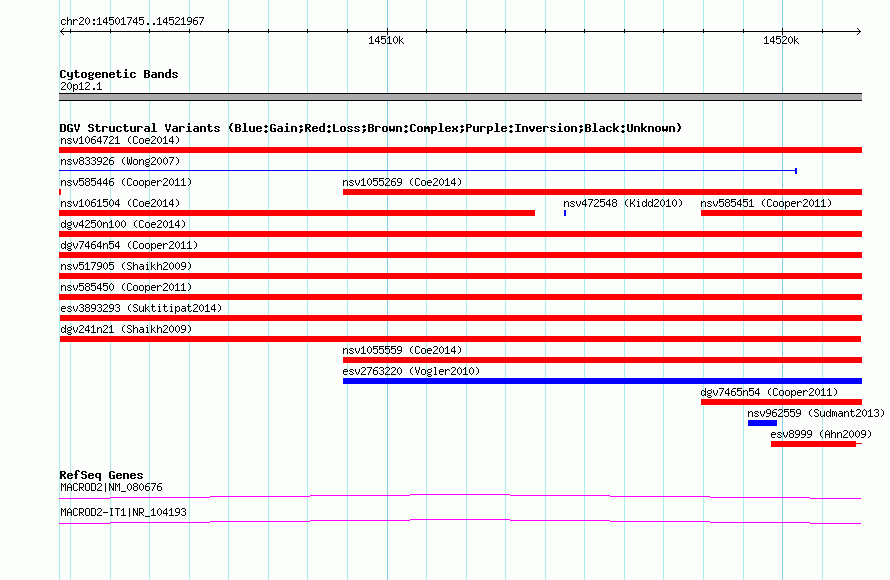Click the left arrow of the ruler
This screenshot has height=580, width=890.
[x=63, y=31]
